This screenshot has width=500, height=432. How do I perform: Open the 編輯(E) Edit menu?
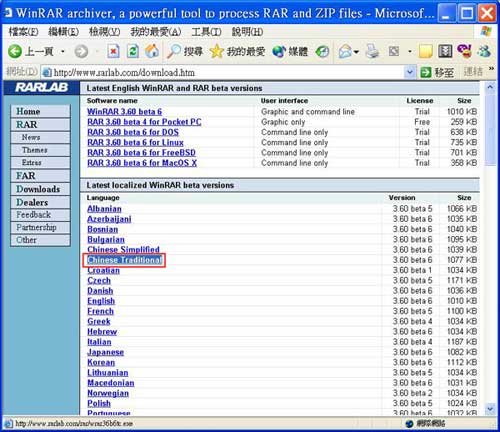[63, 32]
